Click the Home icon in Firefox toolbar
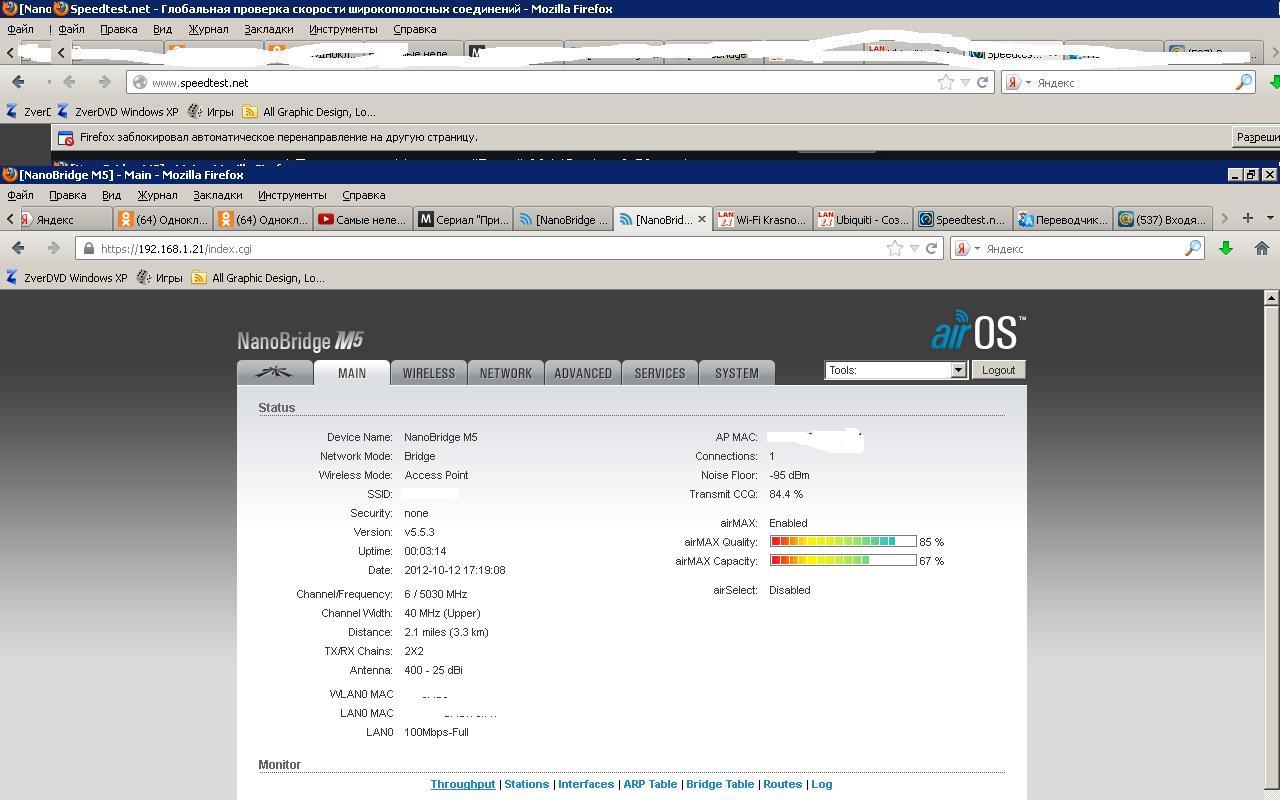Screen dimensions: 1280x800 coord(1261,248)
